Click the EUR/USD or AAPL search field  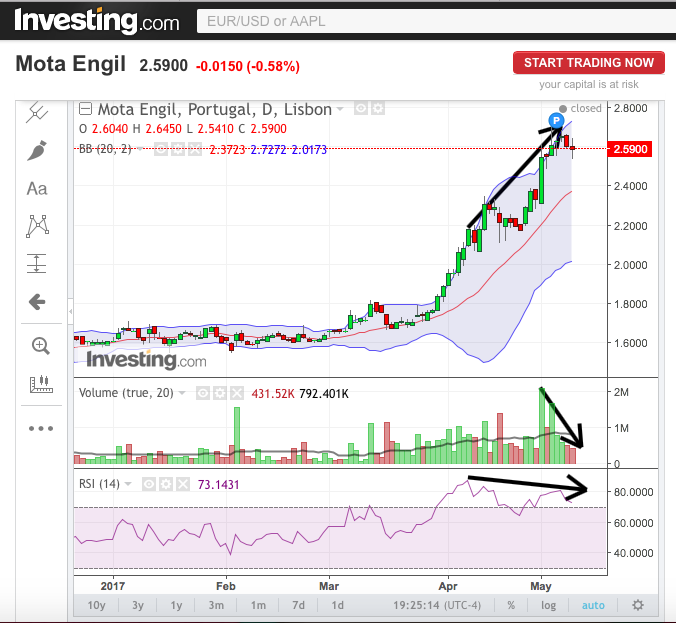click(x=436, y=21)
